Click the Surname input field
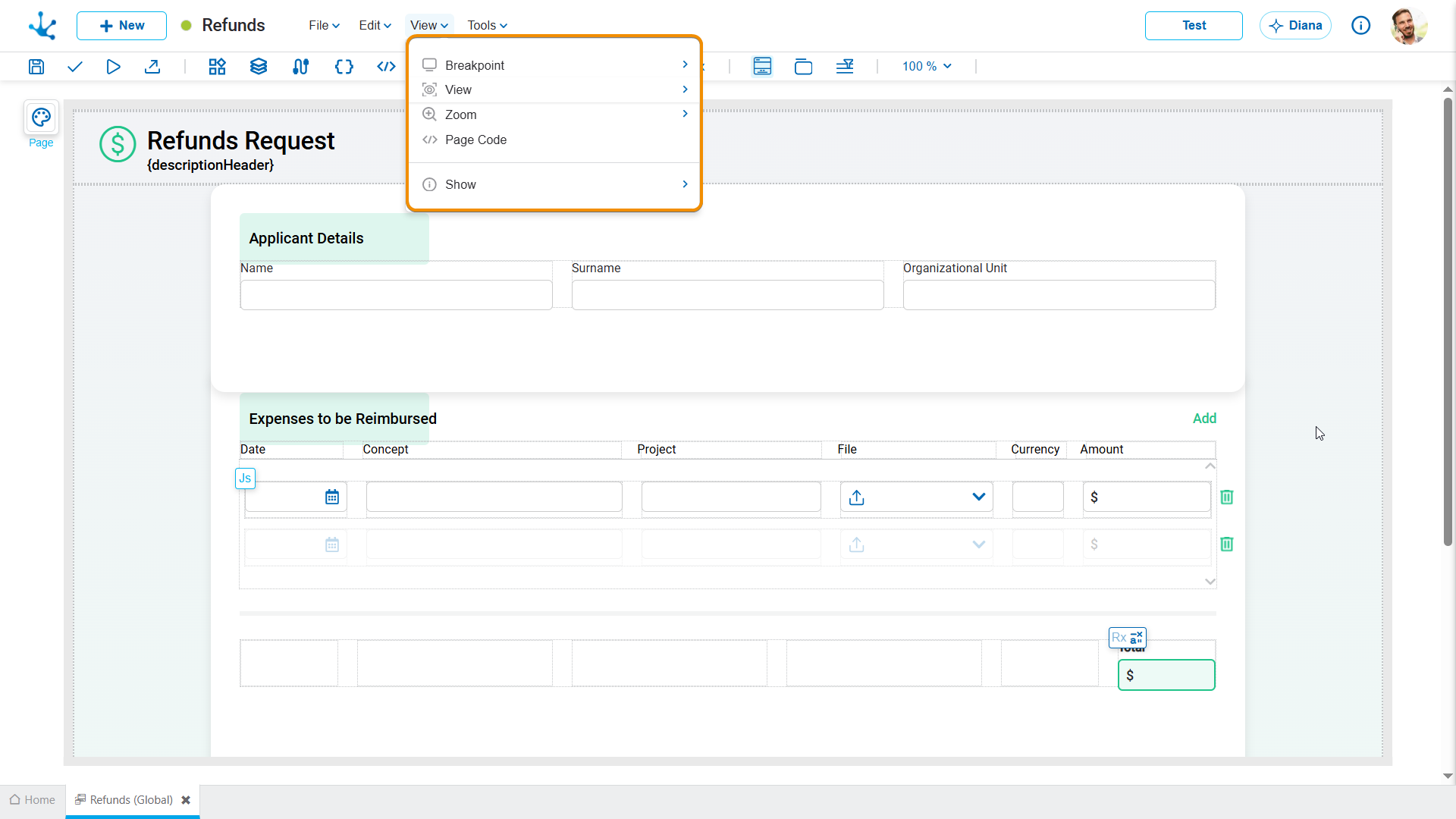The height and width of the screenshot is (819, 1456). click(728, 295)
